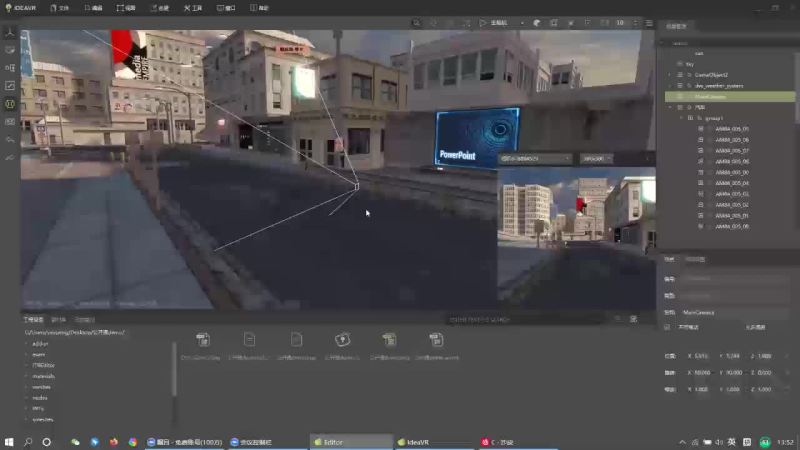
Task: Click the curved arrow icon in left sidebar
Action: click(10, 139)
